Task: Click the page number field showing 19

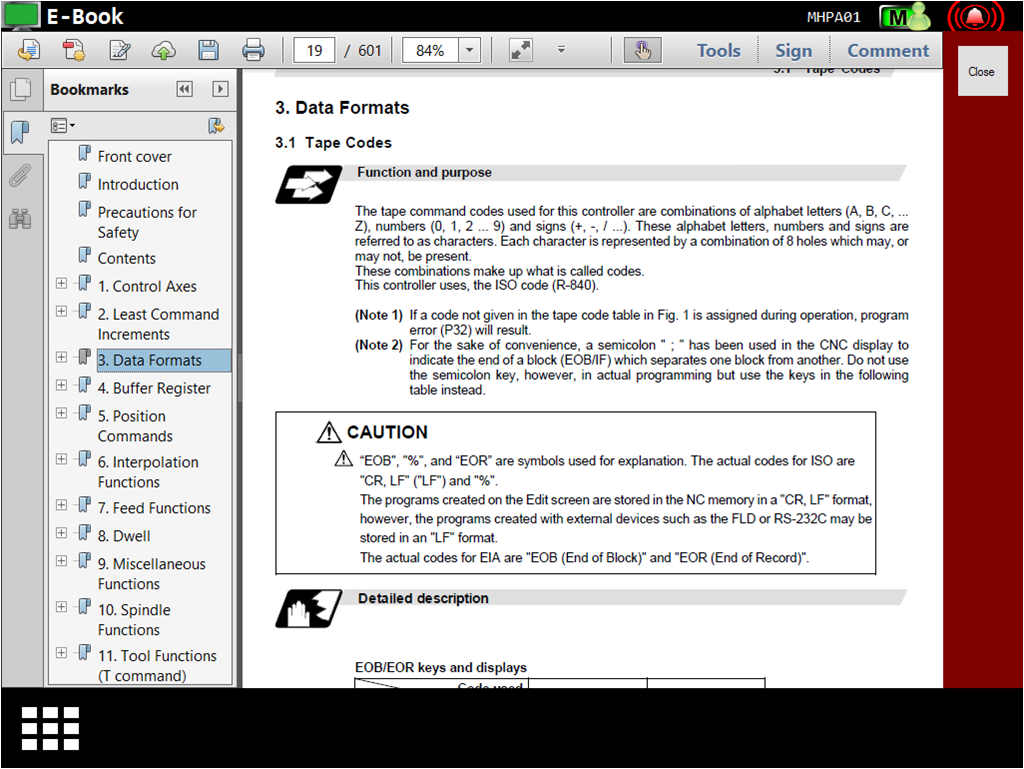Action: [314, 50]
